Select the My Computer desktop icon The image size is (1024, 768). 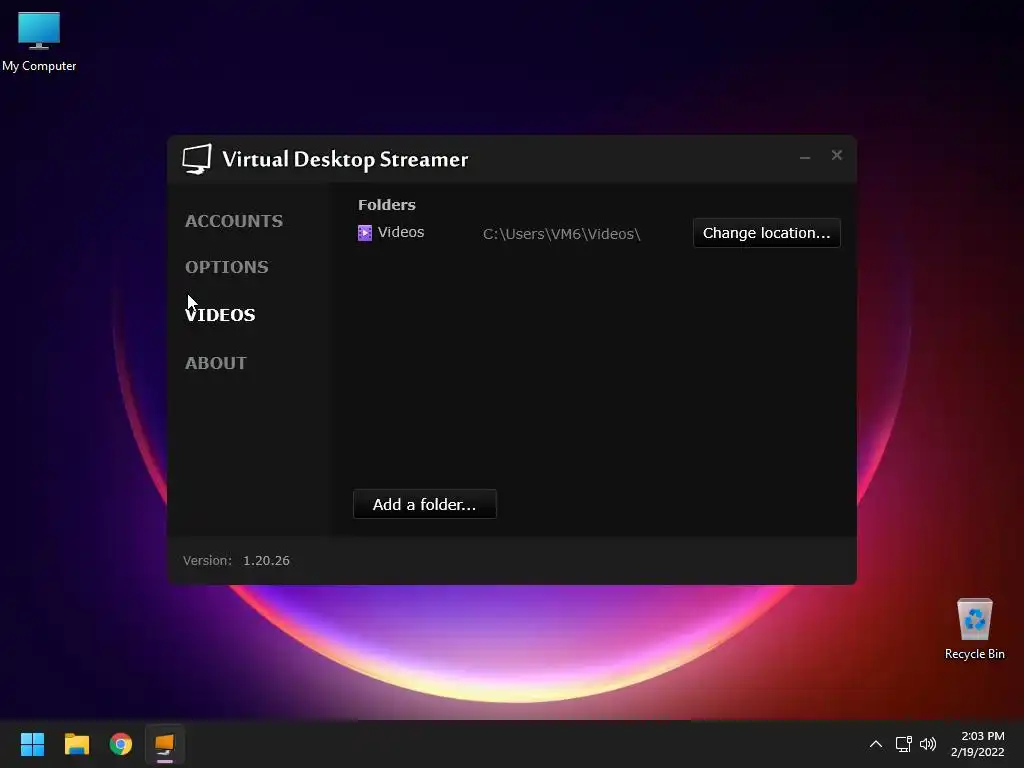tap(39, 41)
